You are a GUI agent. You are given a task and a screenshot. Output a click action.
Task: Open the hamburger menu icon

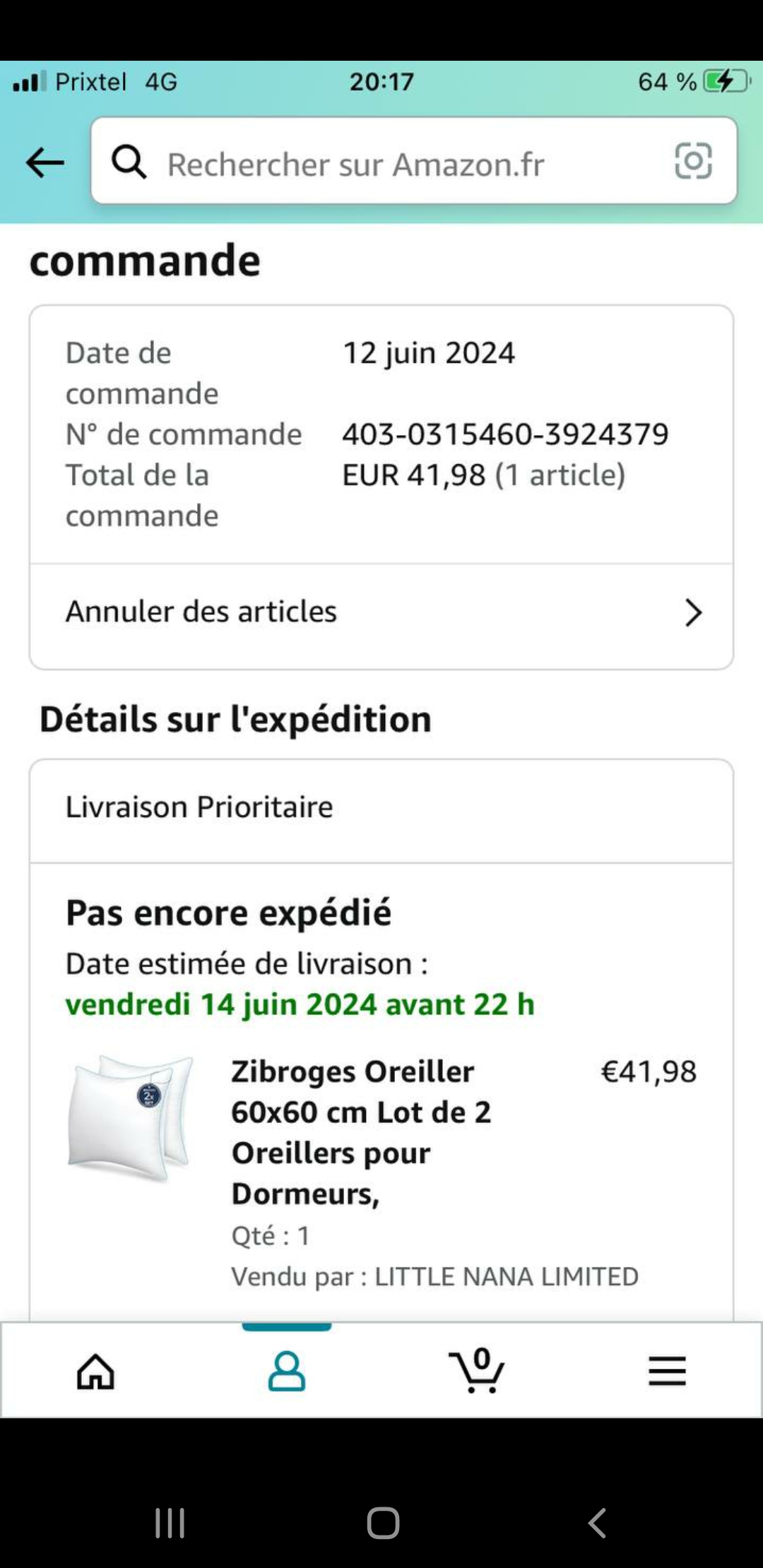point(668,1371)
